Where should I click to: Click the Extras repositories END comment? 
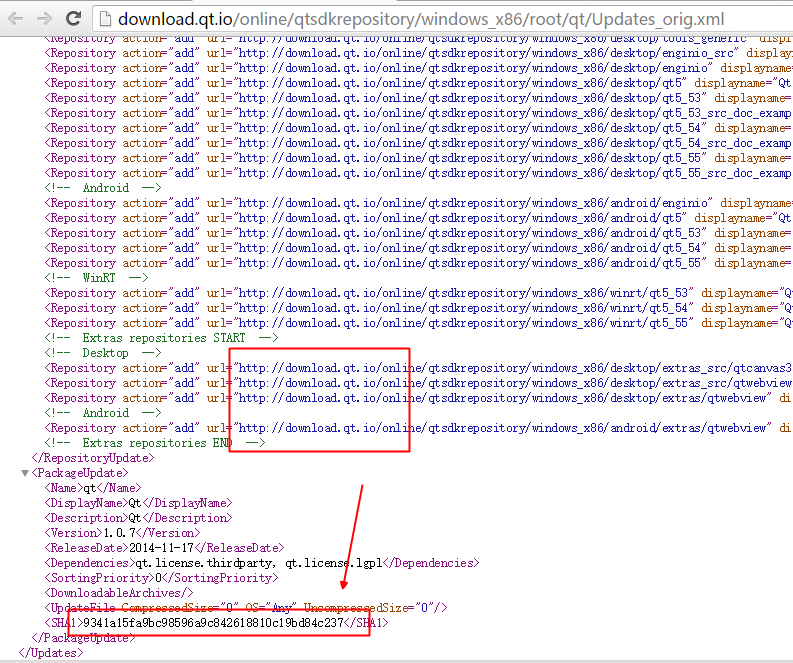pos(154,443)
